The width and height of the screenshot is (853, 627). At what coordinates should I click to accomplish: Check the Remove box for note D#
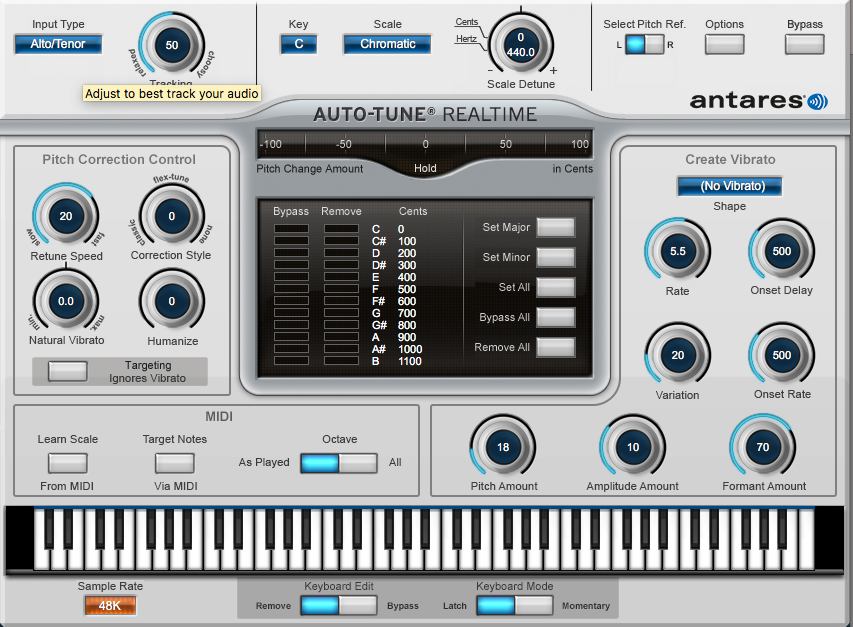coord(342,264)
